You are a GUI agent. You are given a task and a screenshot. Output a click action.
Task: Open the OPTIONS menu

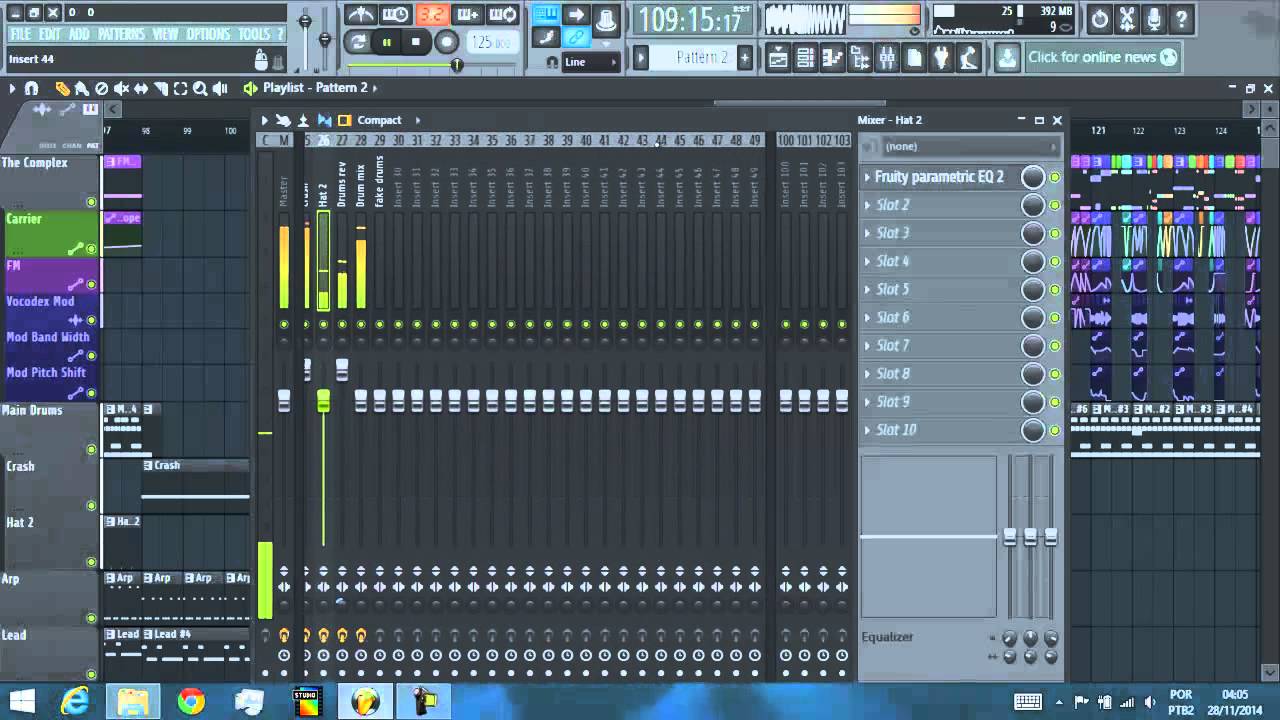208,34
